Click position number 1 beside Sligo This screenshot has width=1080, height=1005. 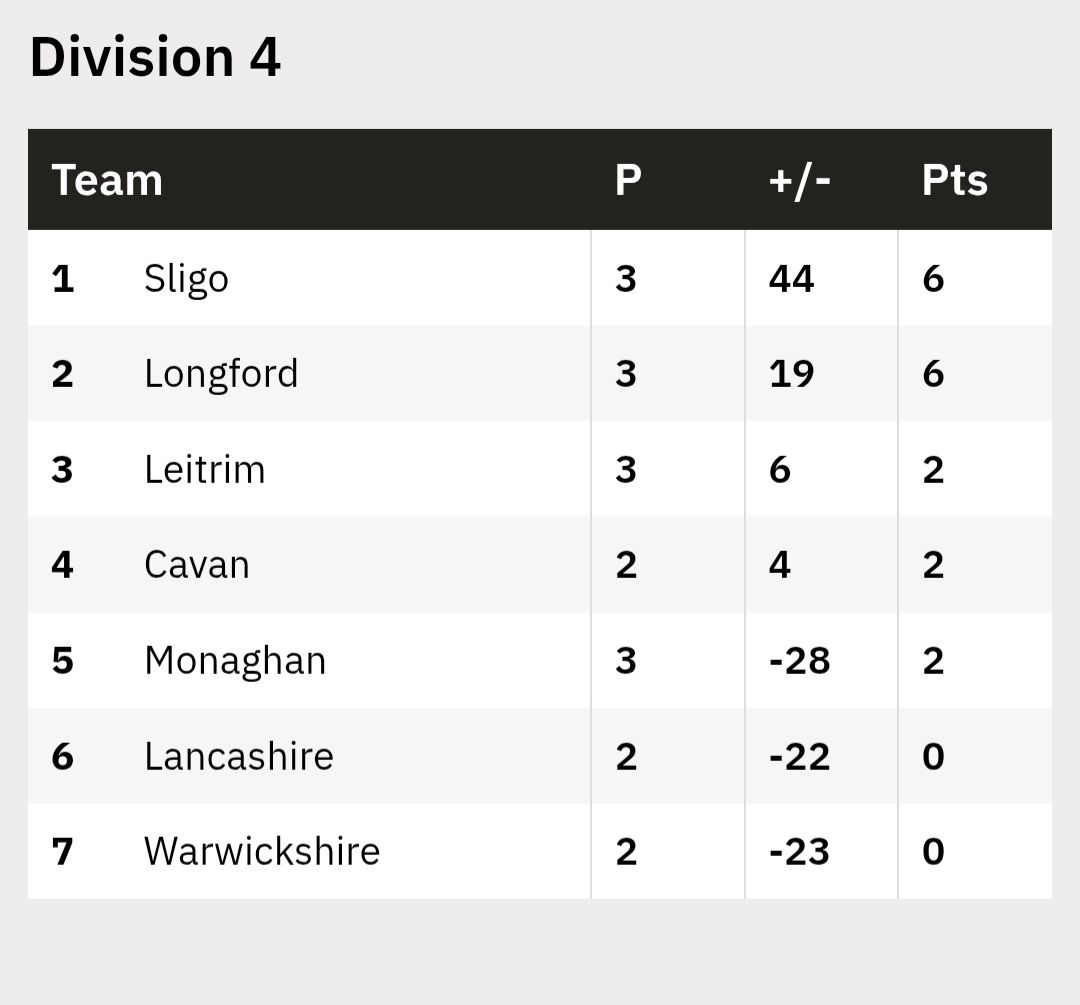click(x=63, y=278)
